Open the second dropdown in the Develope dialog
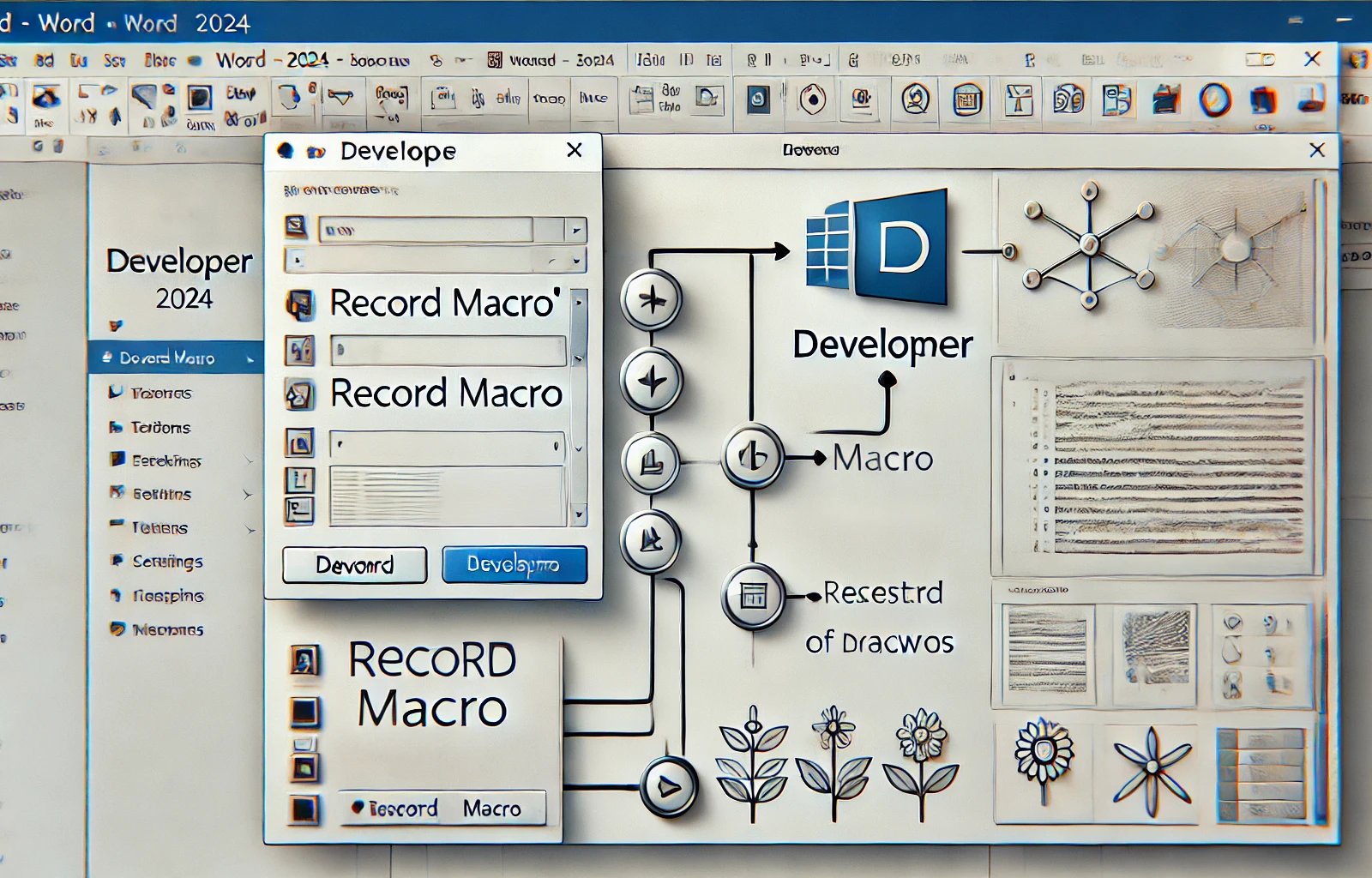The height and width of the screenshot is (878, 1372). tap(576, 260)
